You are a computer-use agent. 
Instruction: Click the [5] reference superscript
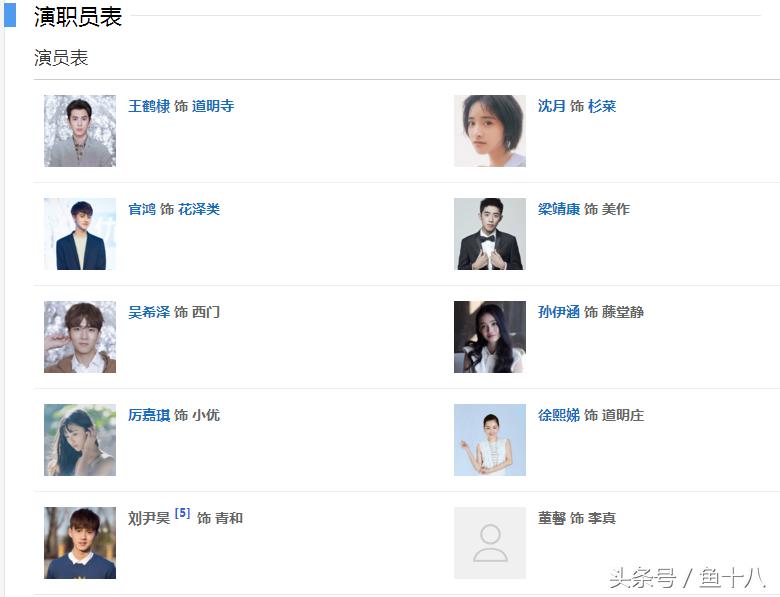point(182,514)
